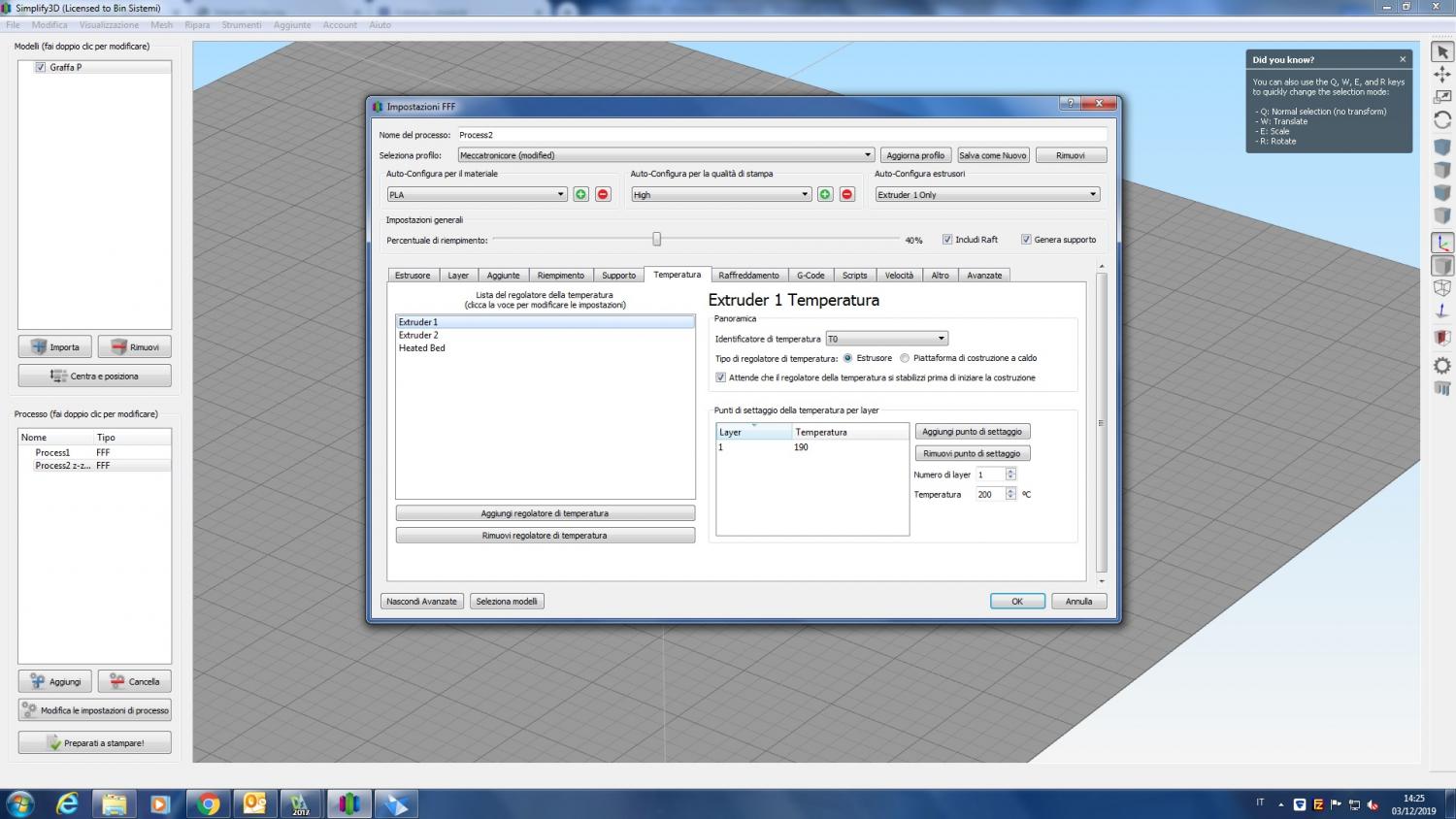The height and width of the screenshot is (819, 1456).
Task: Toggle Attende che il regolatore si stabilizzi checkbox
Action: (x=720, y=377)
